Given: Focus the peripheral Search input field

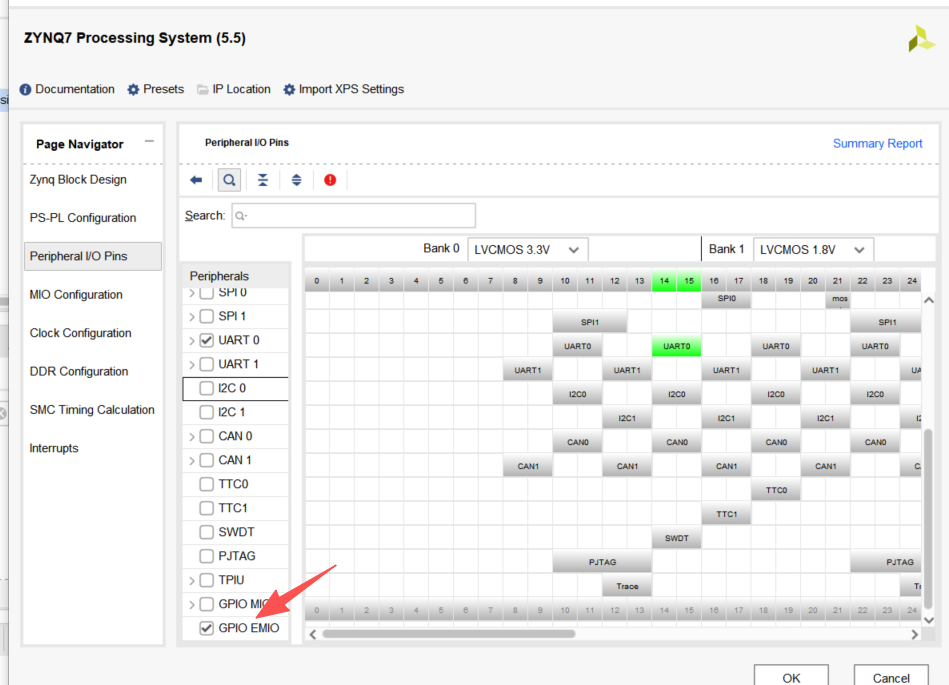Looking at the screenshot, I should 353,215.
